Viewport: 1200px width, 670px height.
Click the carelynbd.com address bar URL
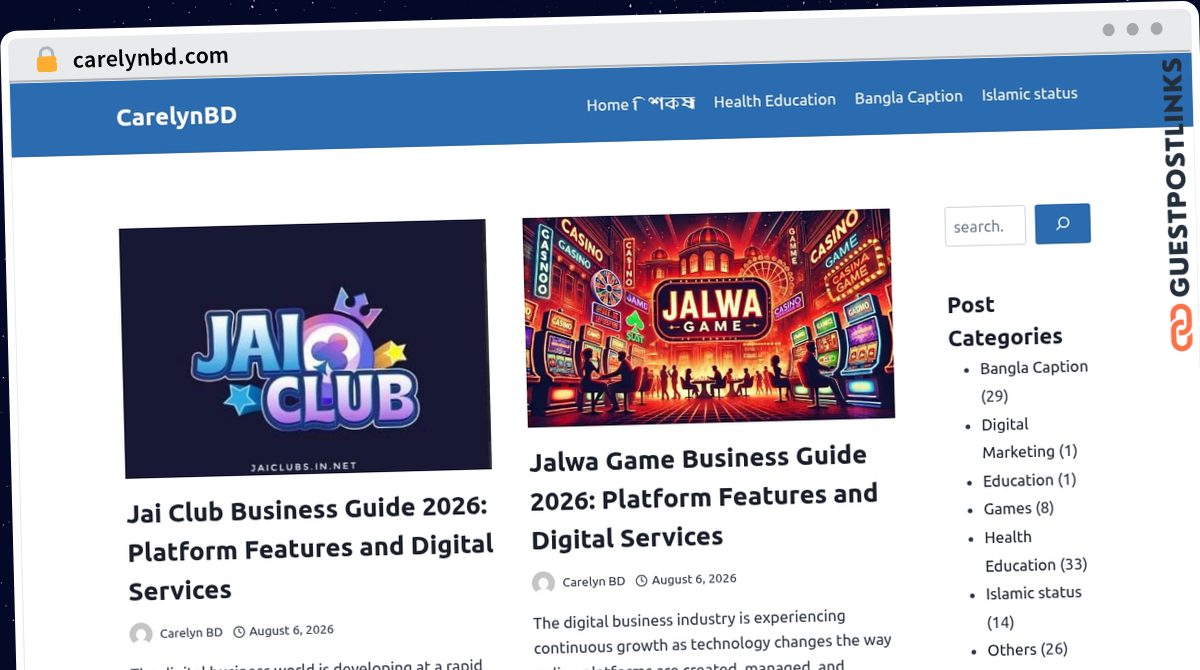coord(151,57)
